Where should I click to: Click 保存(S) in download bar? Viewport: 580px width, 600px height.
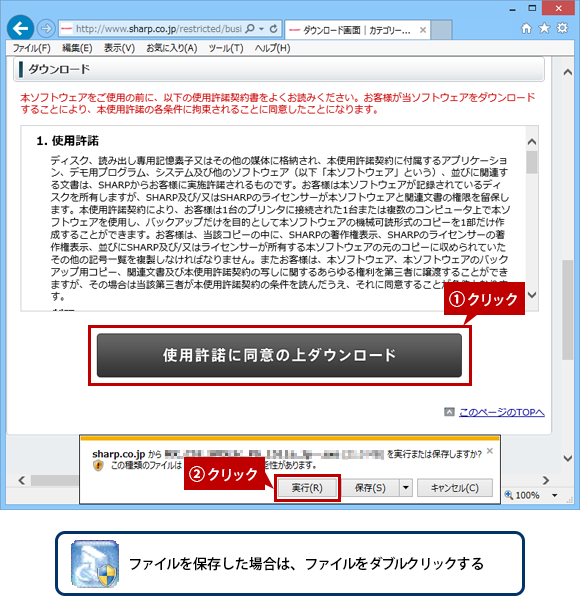pyautogui.click(x=370, y=488)
